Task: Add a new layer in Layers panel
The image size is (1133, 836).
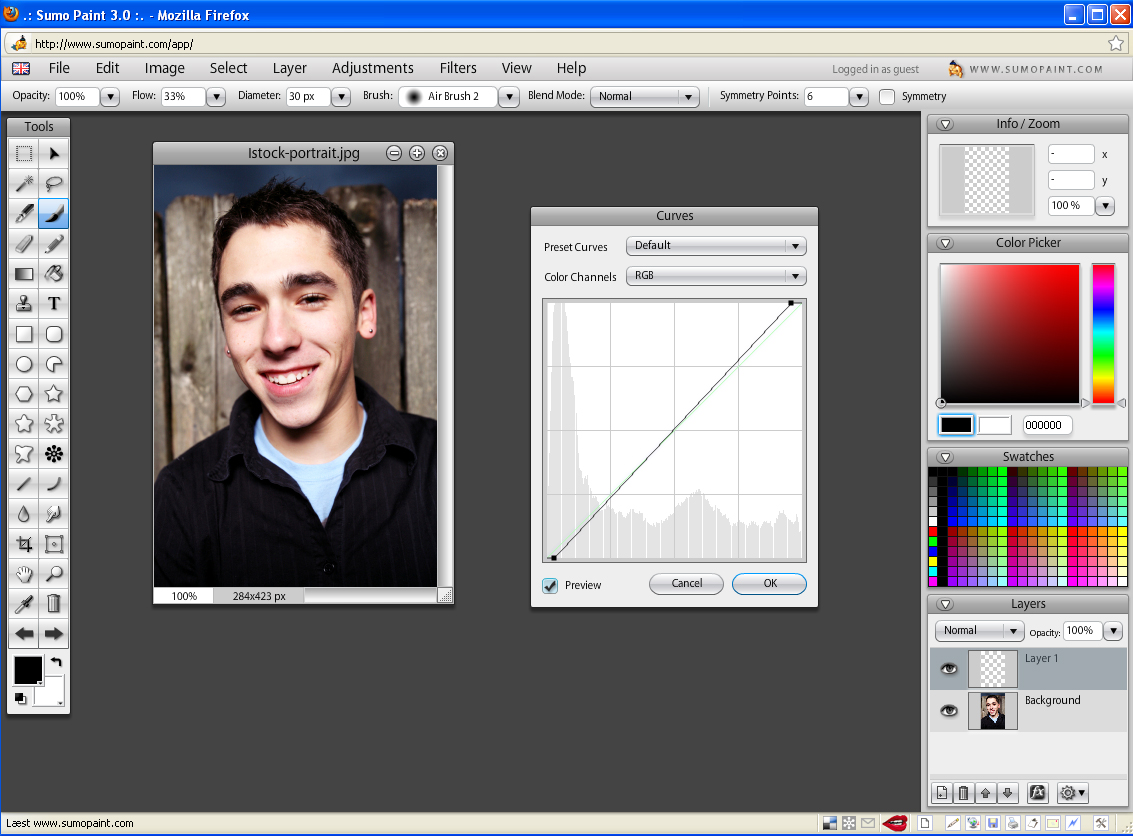Action: coord(941,793)
